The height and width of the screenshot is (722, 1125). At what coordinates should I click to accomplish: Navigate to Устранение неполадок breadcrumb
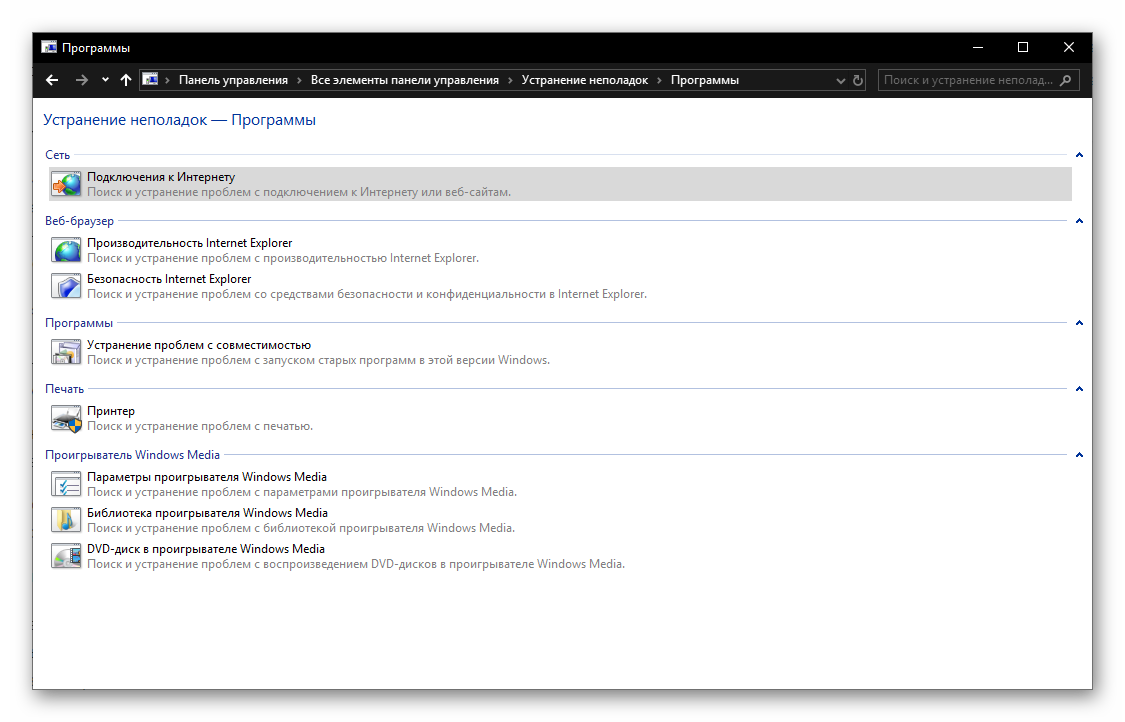[x=585, y=80]
